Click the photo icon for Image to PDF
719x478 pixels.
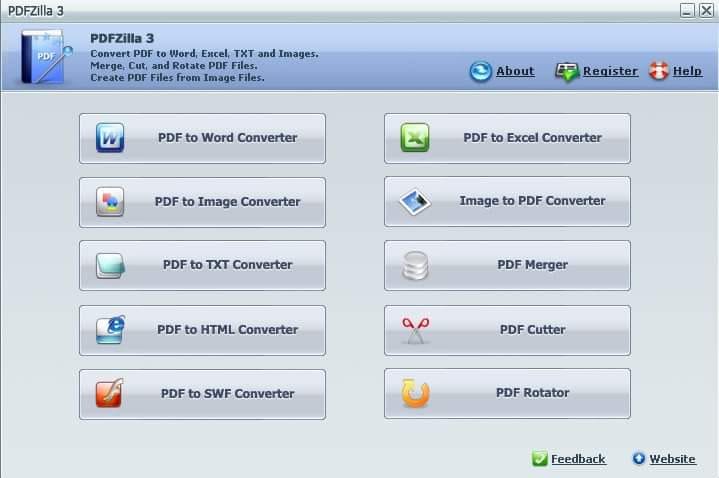click(x=415, y=201)
